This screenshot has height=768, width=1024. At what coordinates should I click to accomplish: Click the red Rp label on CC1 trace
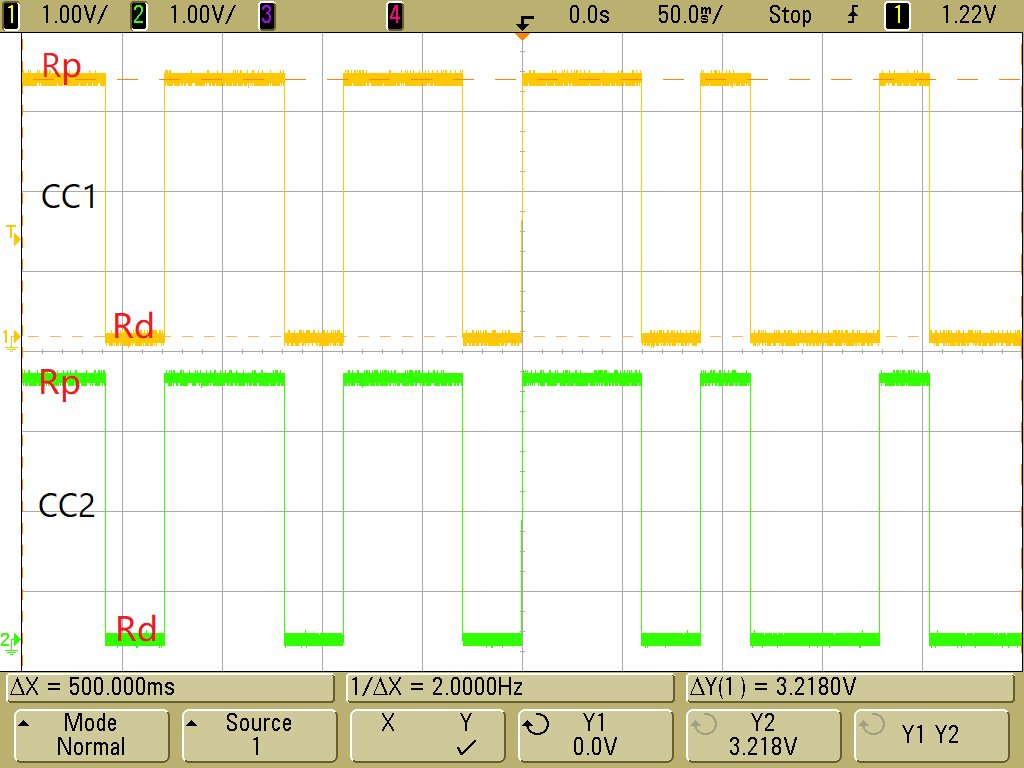click(x=62, y=67)
